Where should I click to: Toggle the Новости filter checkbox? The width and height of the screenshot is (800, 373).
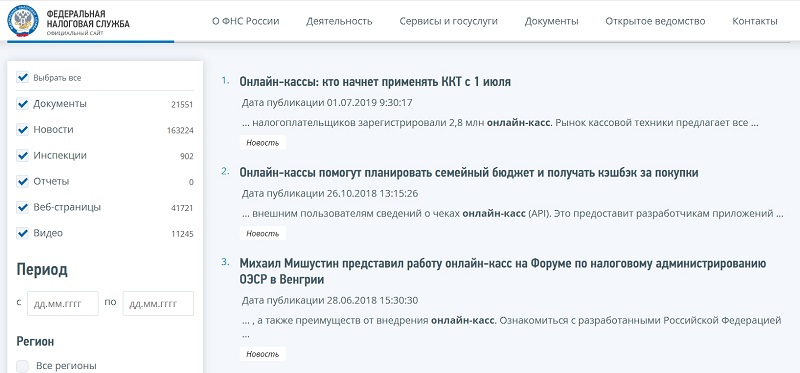coord(22,130)
